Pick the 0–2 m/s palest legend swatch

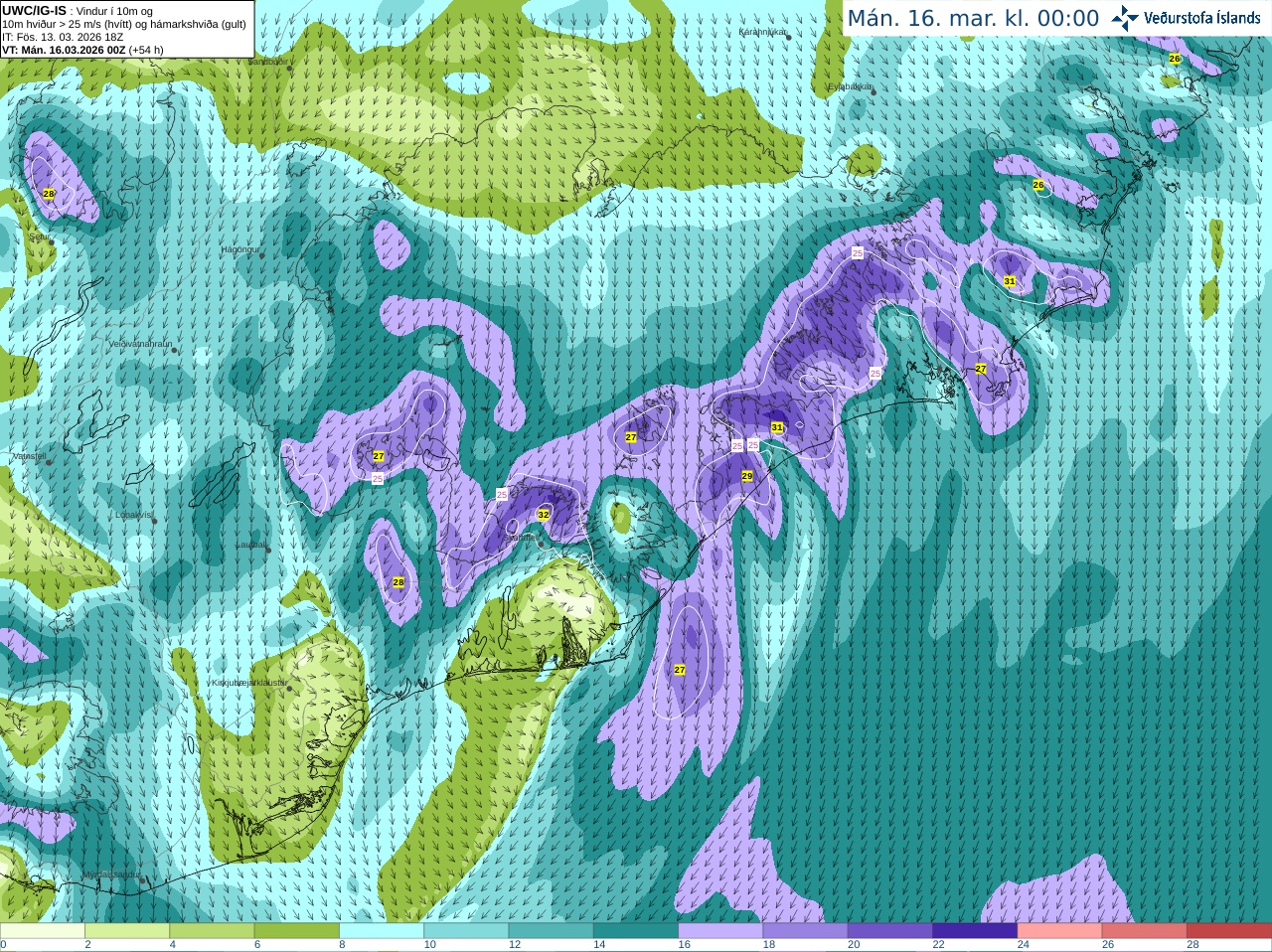pos(43,931)
